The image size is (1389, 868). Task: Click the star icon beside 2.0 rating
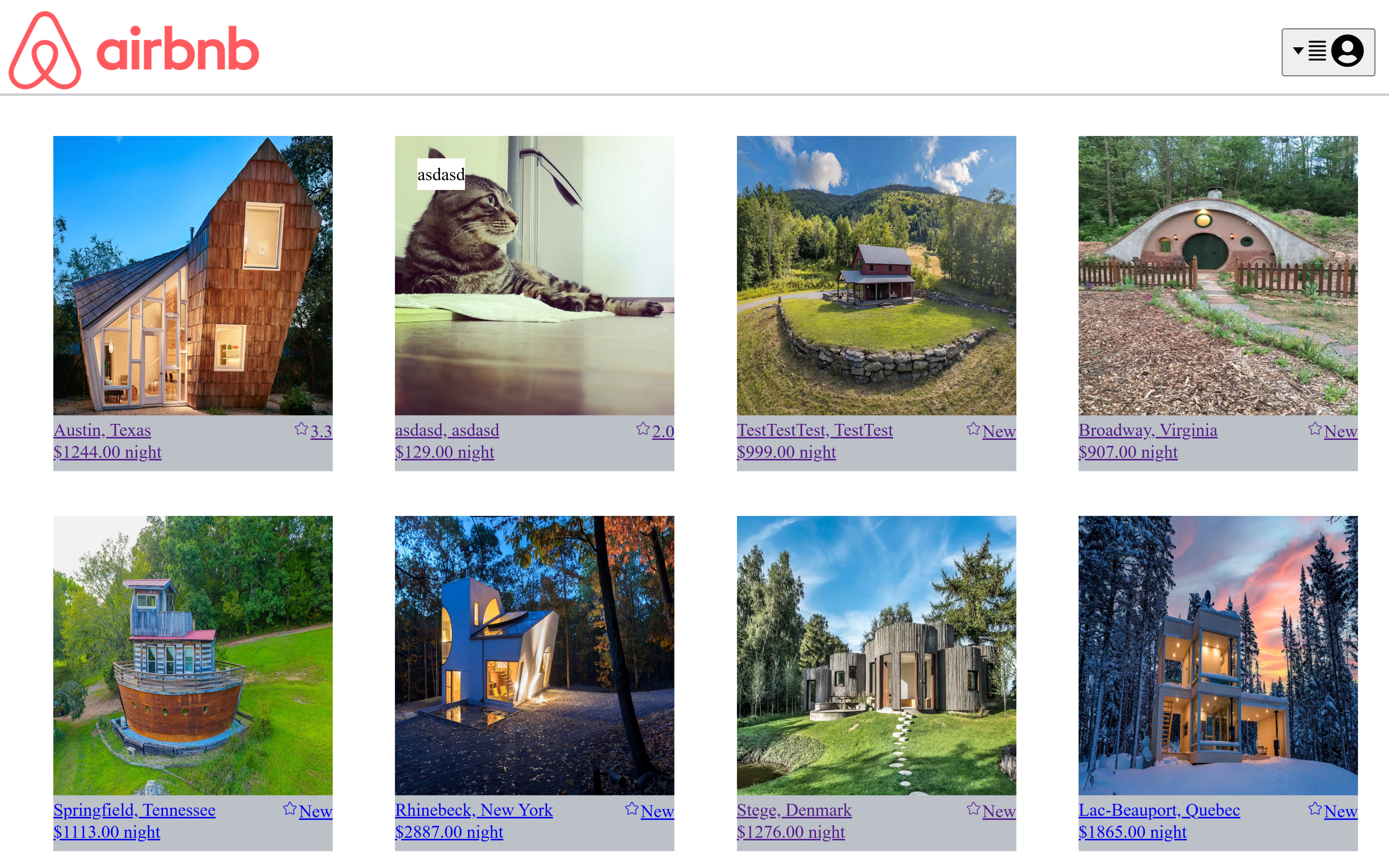tap(643, 429)
